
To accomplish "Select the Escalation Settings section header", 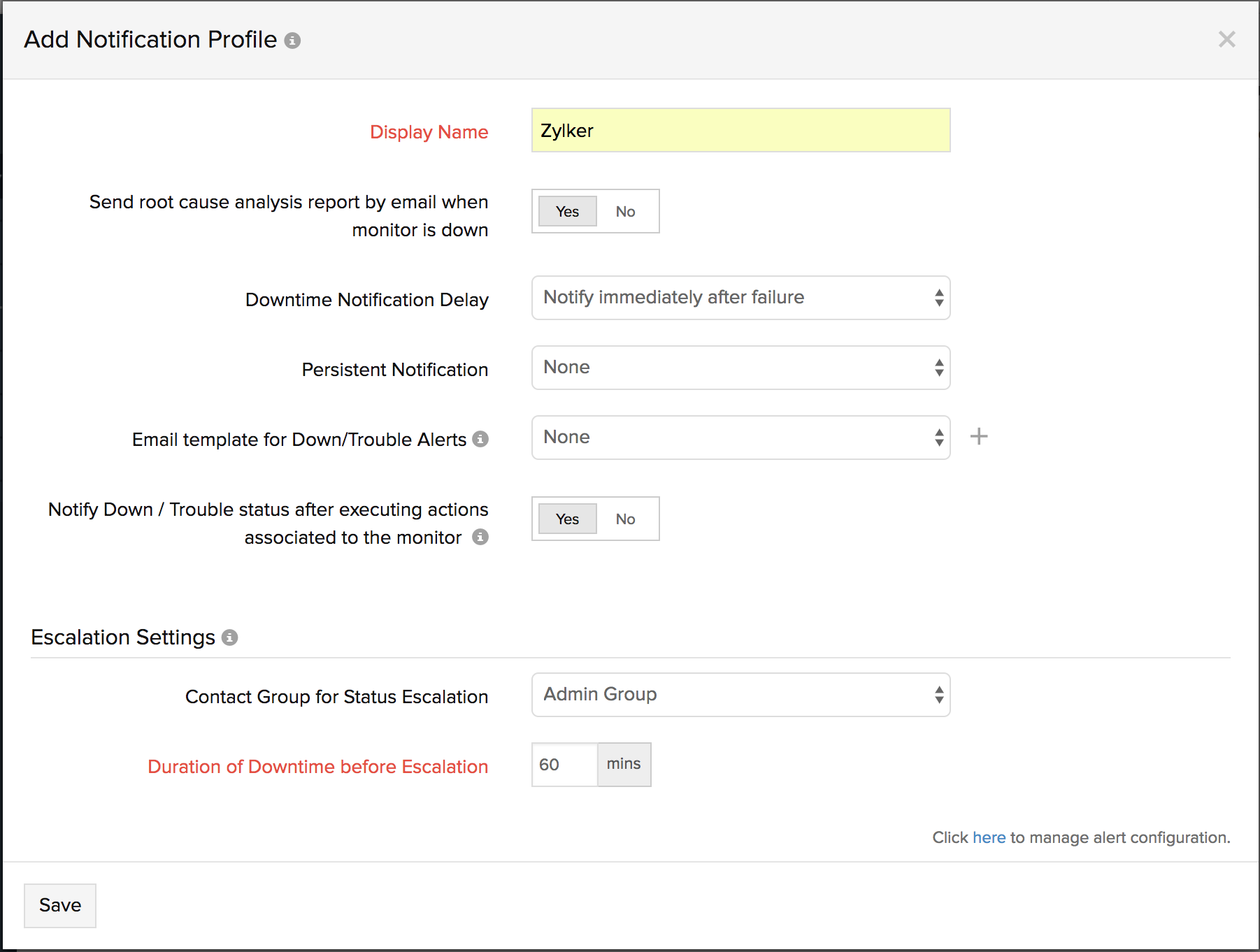I will coord(122,637).
